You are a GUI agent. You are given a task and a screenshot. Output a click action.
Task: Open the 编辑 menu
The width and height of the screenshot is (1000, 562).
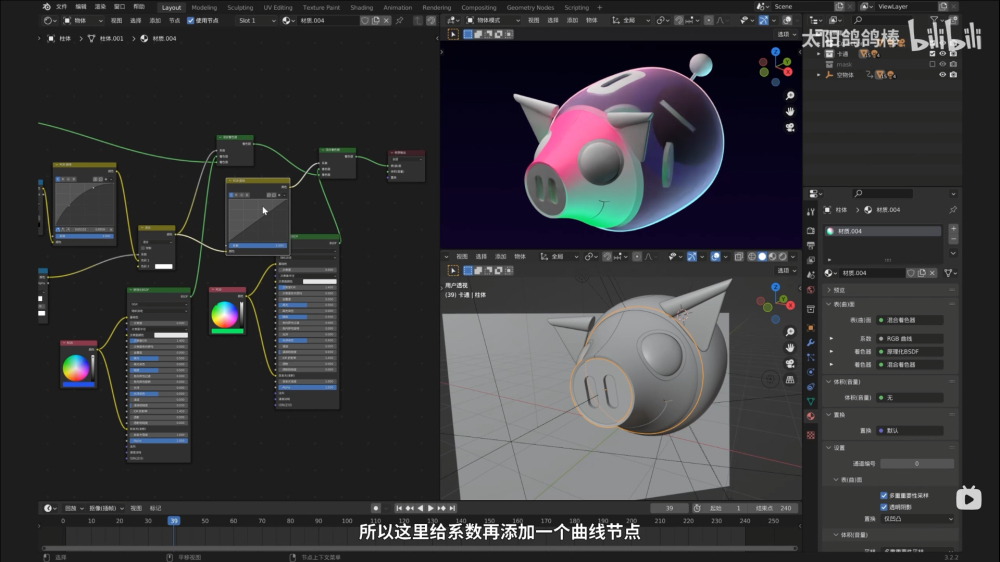pyautogui.click(x=81, y=6)
